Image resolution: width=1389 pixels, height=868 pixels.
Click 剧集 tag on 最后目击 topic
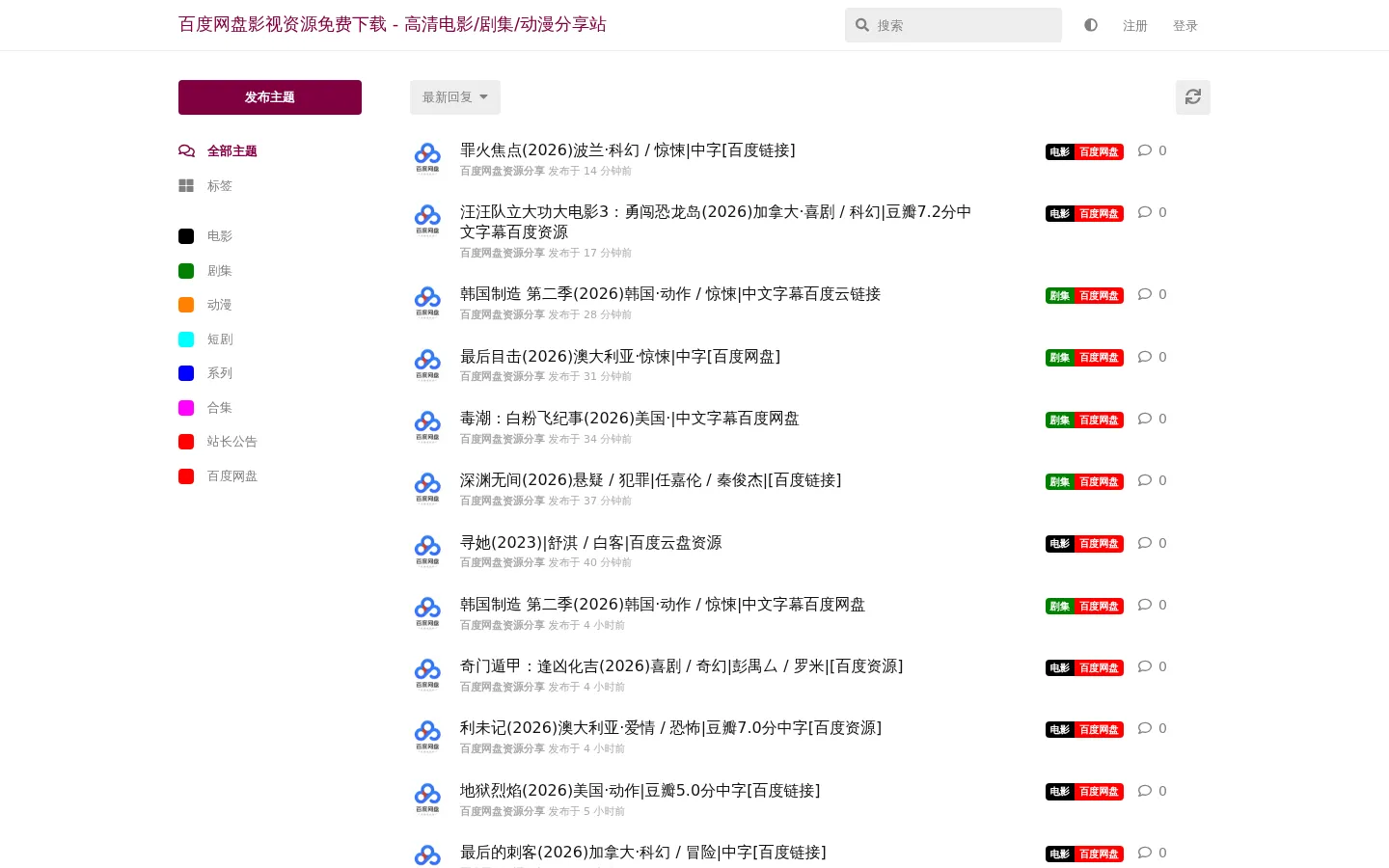point(1059,357)
